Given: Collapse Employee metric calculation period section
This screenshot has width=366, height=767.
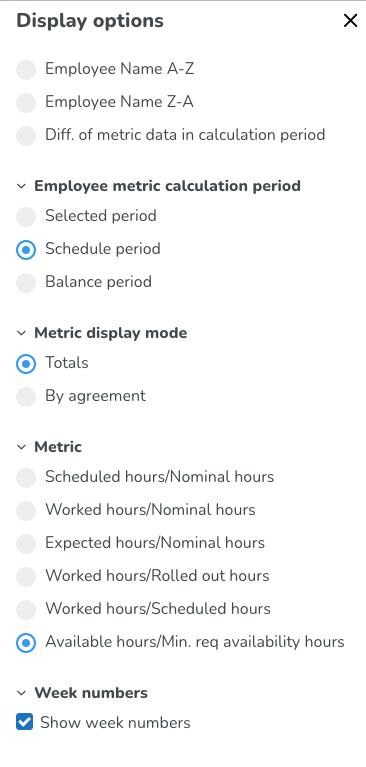Looking at the screenshot, I should [21, 186].
